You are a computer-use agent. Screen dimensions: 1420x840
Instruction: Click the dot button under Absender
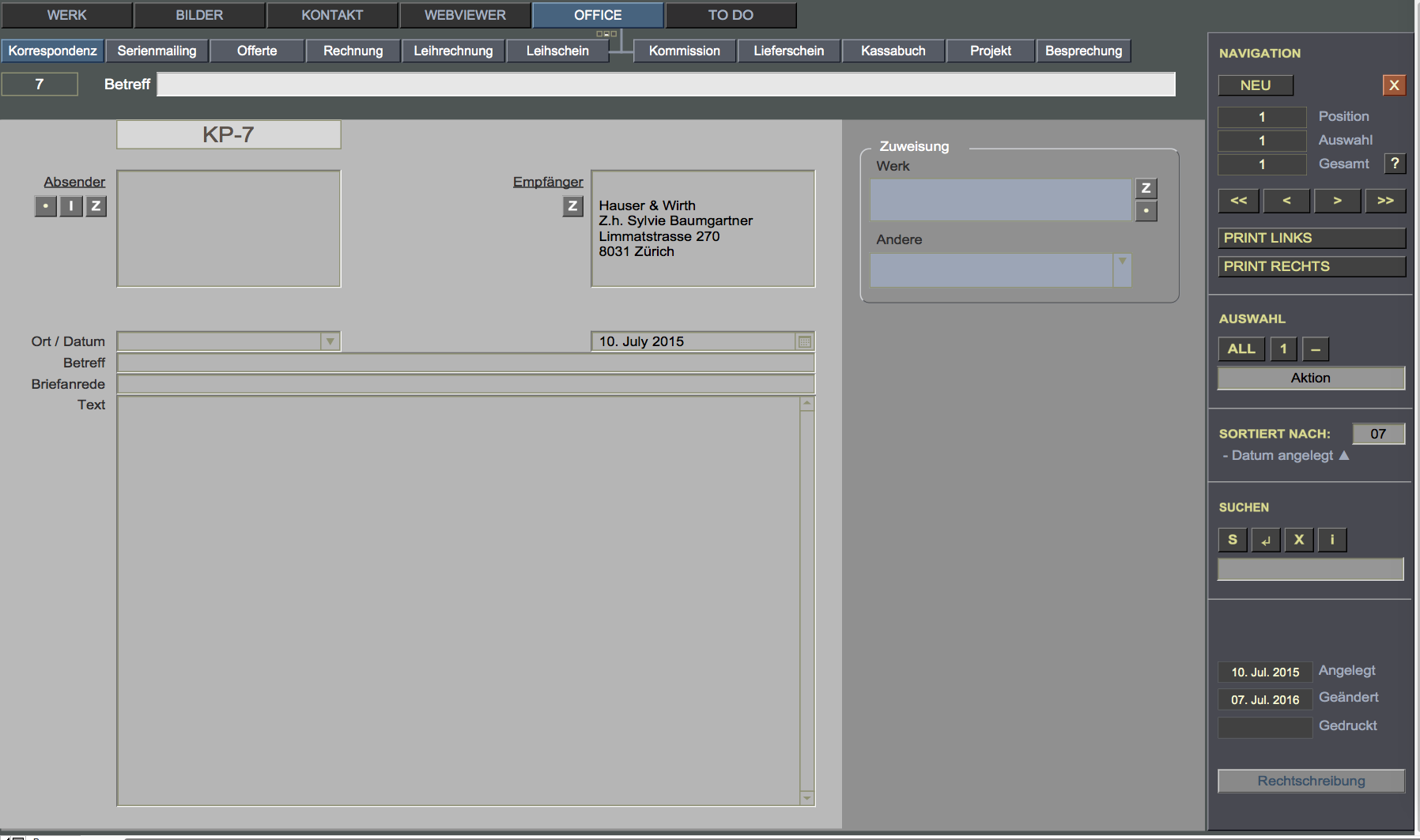click(46, 206)
